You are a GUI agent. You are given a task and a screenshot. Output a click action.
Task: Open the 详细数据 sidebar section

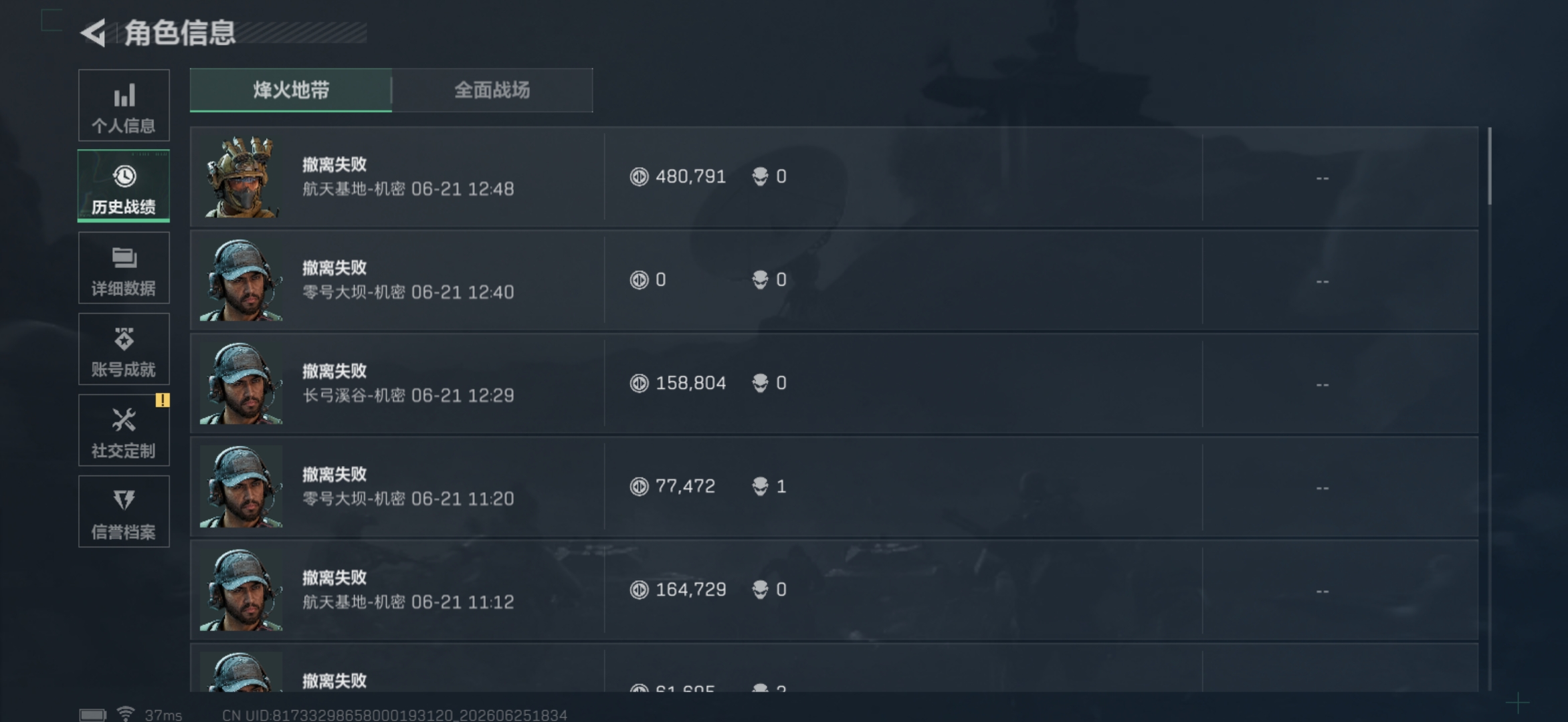124,268
